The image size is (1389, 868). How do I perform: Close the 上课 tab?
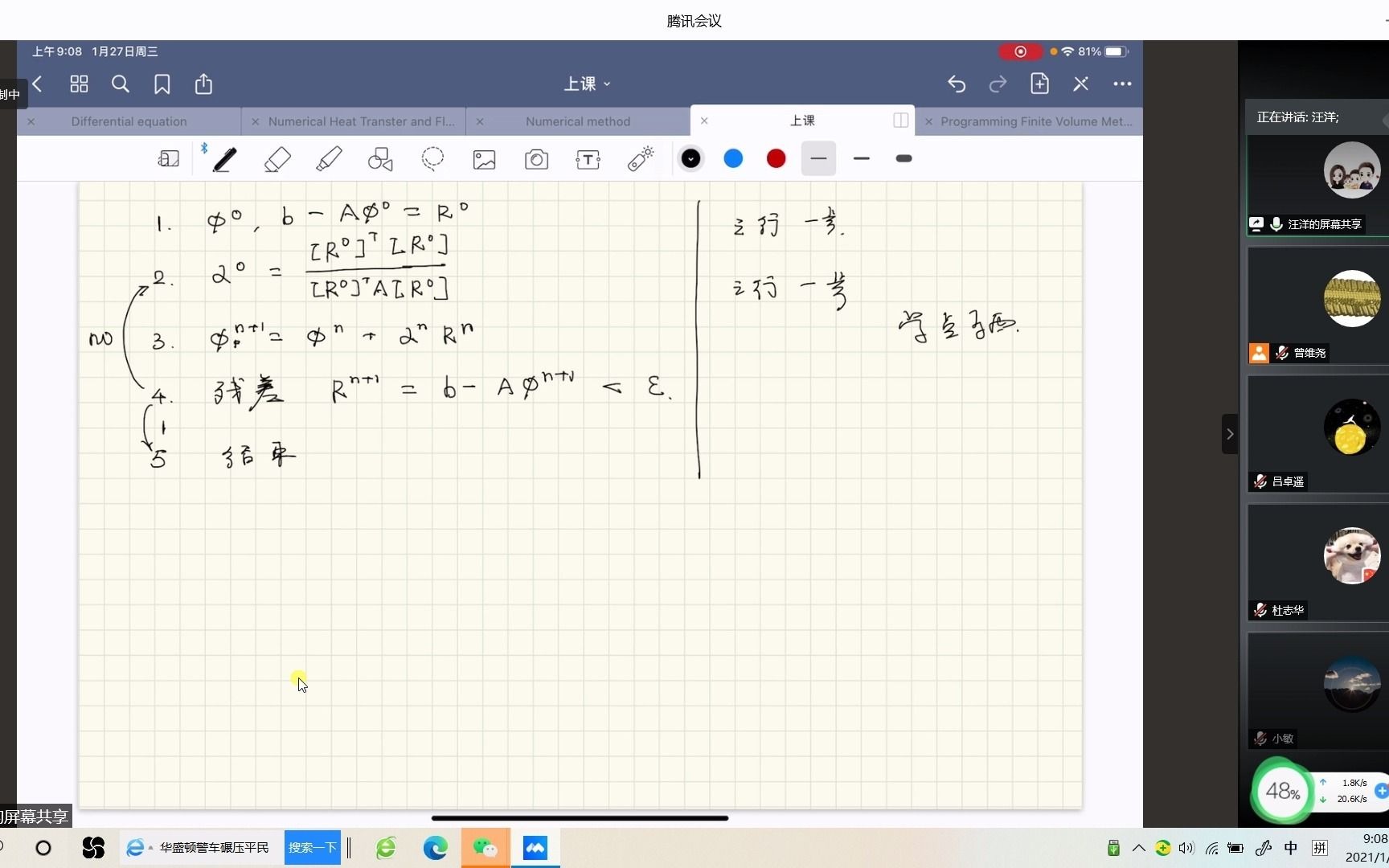(x=704, y=121)
